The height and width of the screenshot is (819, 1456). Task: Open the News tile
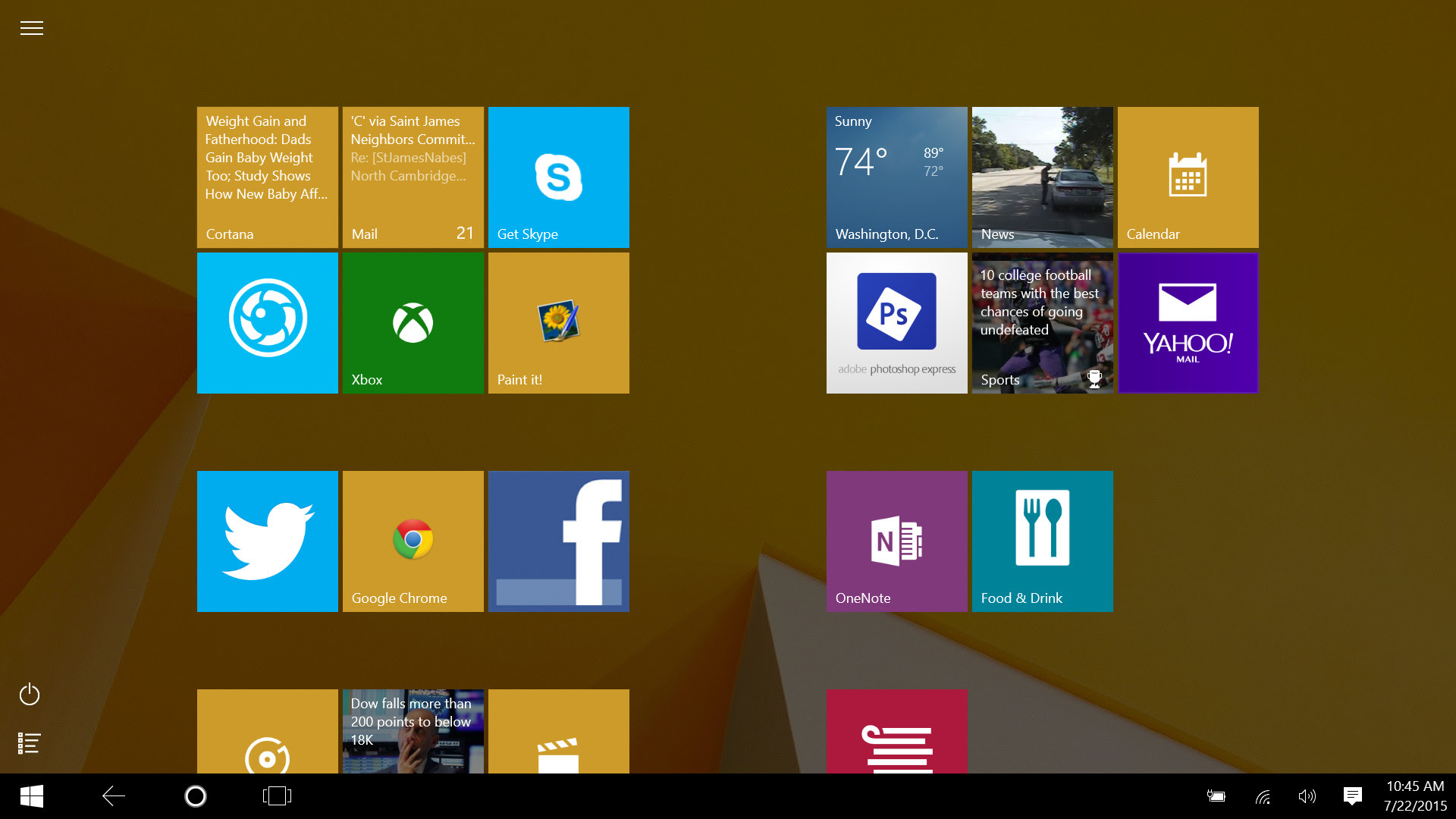[x=1043, y=177]
